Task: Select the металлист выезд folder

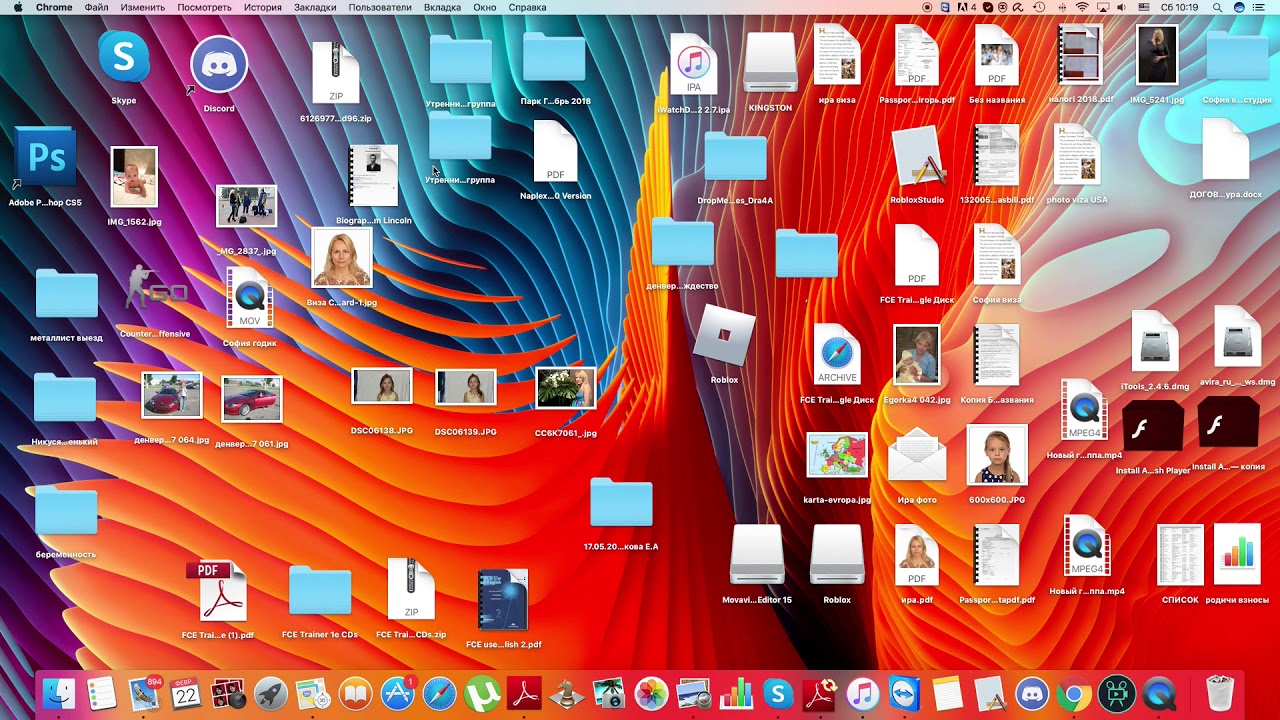Action: 66,294
